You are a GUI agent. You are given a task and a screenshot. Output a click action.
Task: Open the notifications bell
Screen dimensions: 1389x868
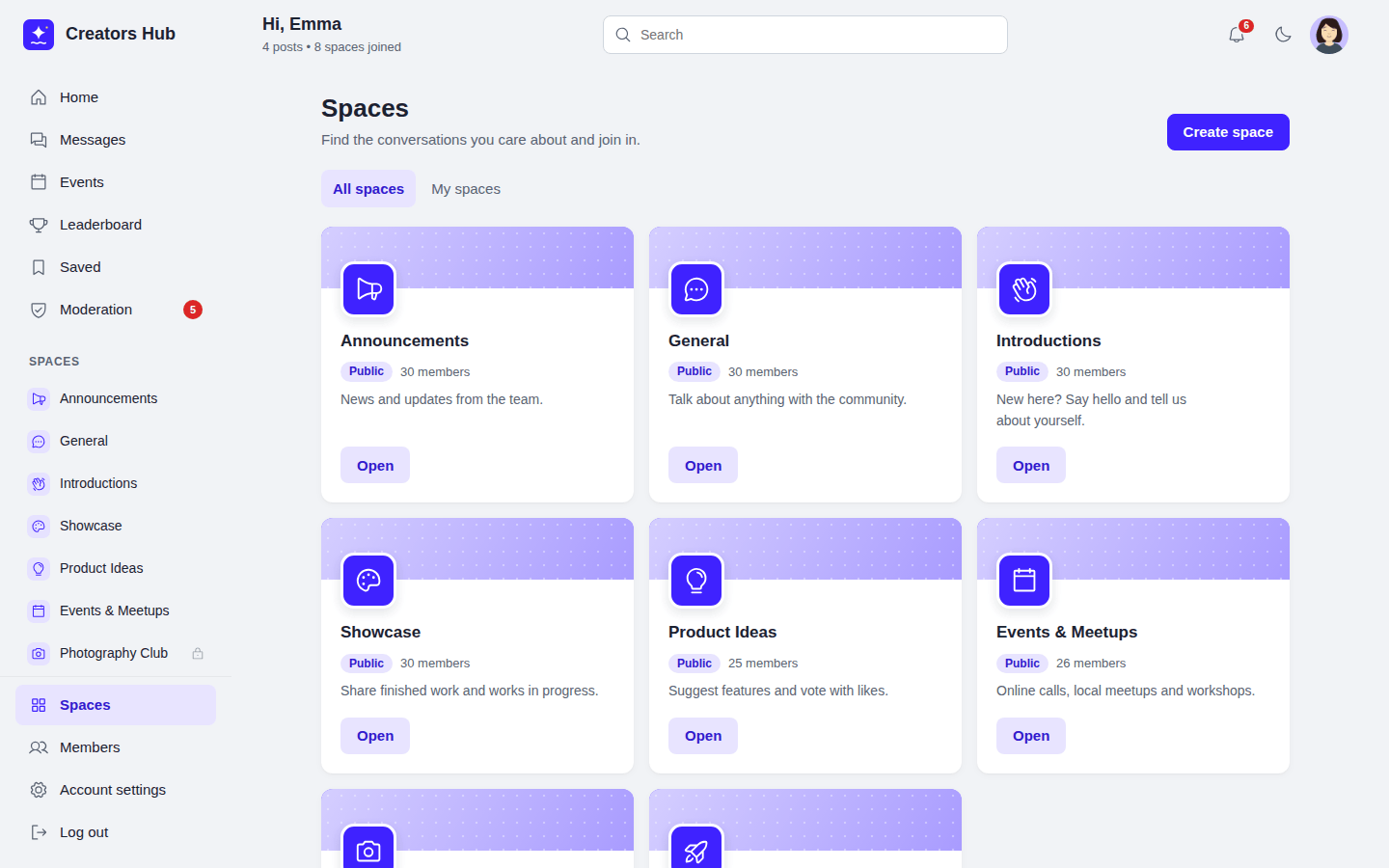tap(1237, 35)
